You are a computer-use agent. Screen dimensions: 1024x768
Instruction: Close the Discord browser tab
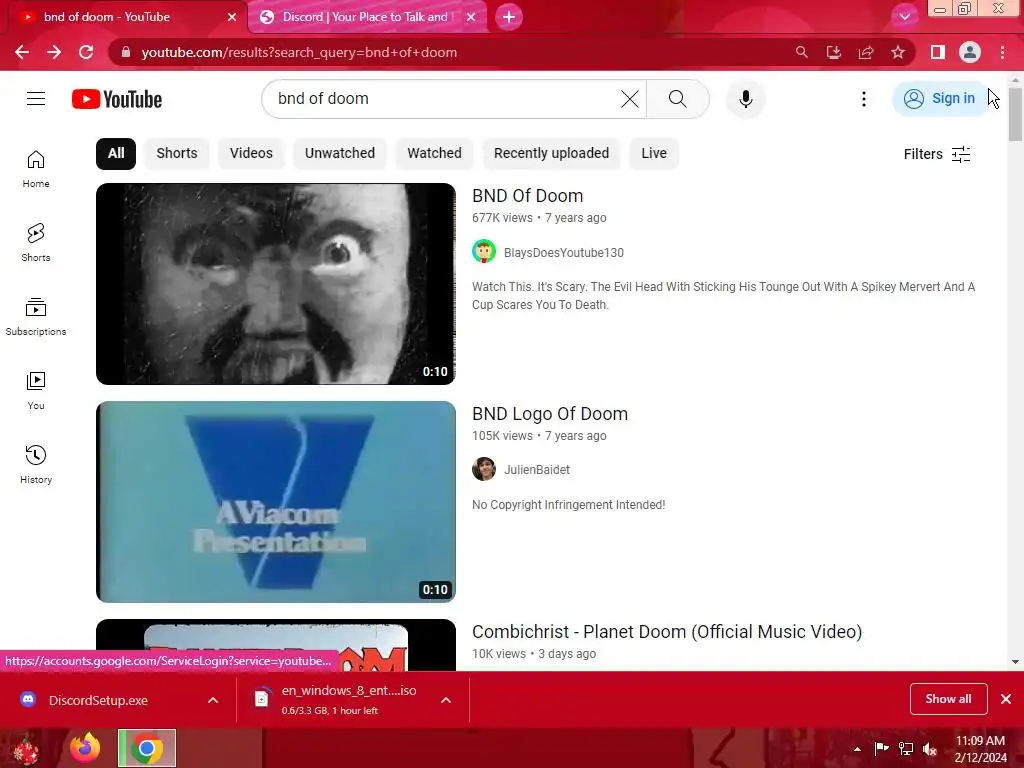click(x=471, y=17)
